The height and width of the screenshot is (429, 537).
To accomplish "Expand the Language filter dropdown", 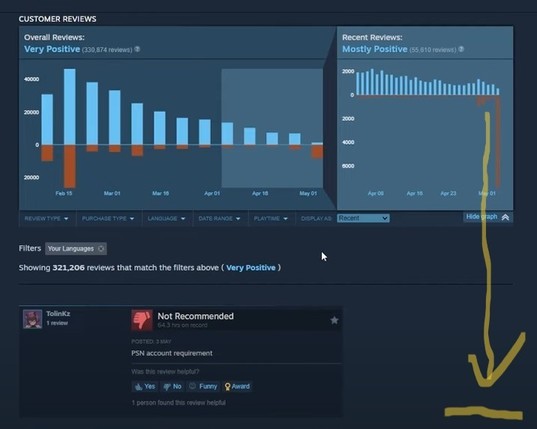I will pos(166,218).
